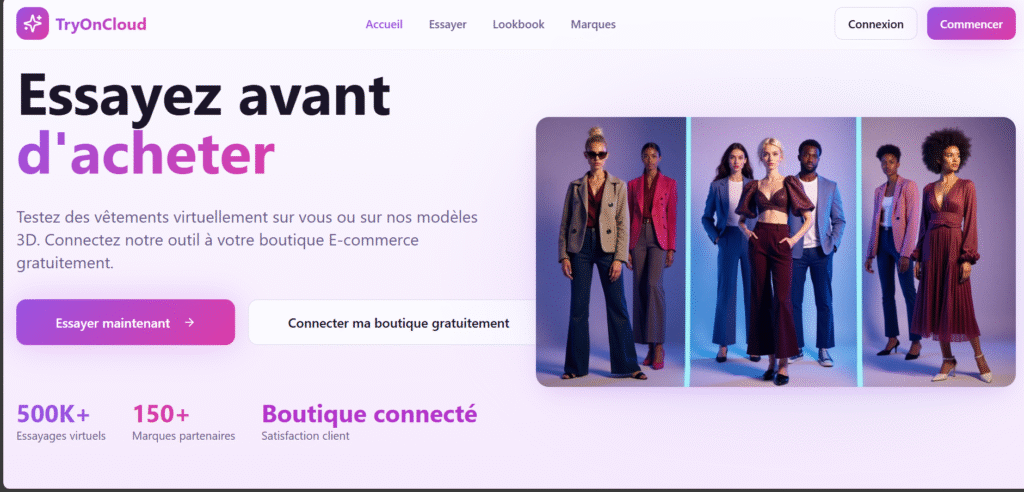Click the TryOnCloud brand name text
The width and height of the screenshot is (1024, 492).
[100, 24]
